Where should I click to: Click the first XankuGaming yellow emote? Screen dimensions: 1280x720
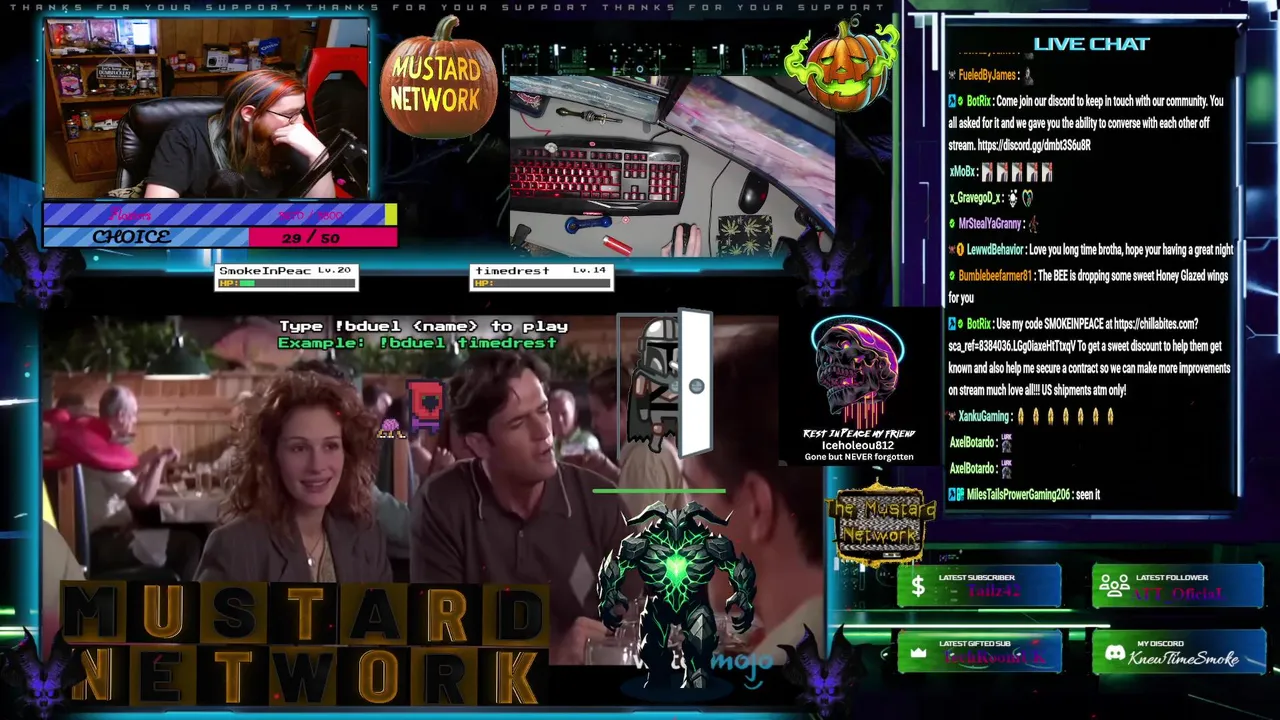(1019, 416)
